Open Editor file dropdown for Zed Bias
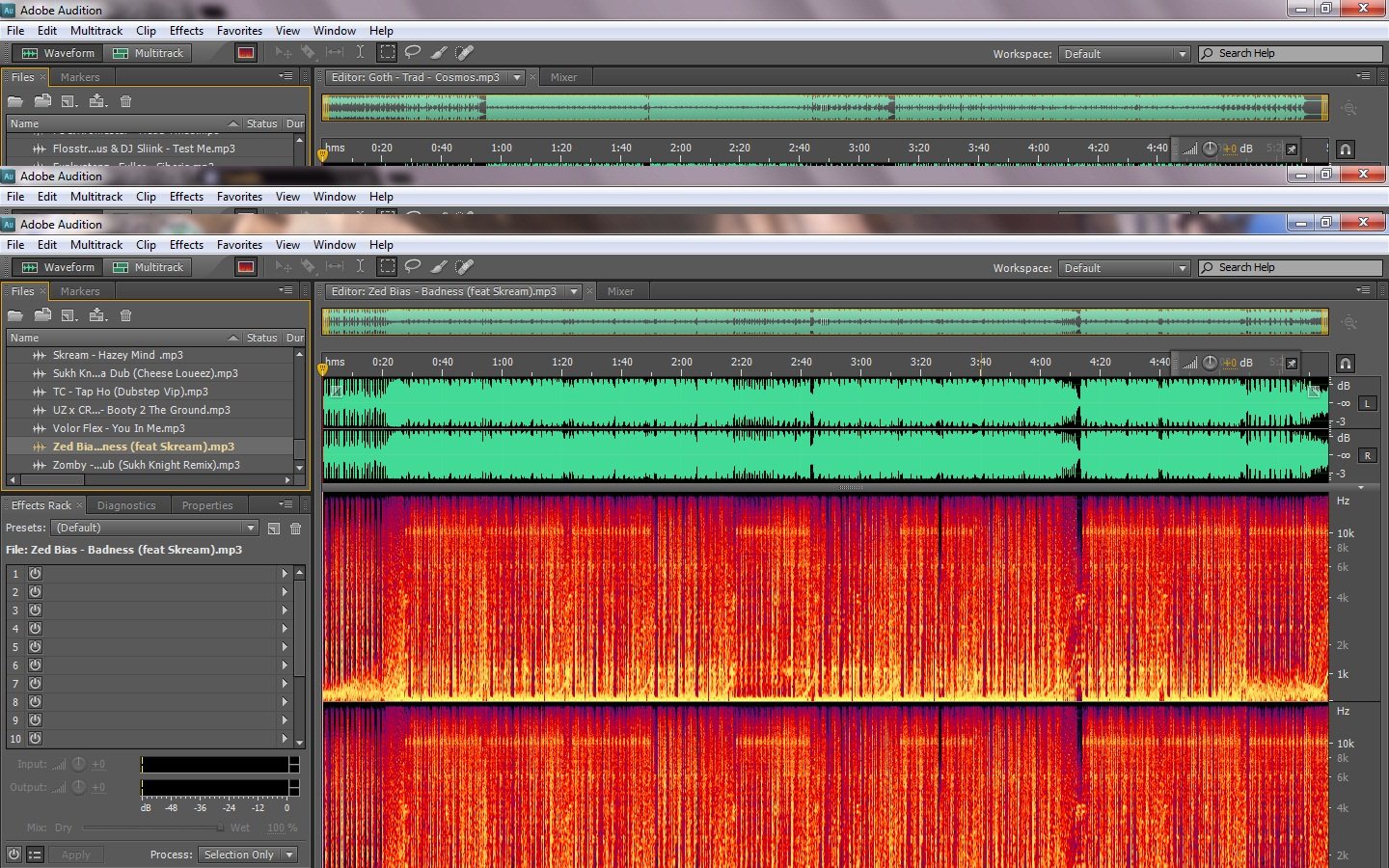This screenshot has height=868, width=1389. [x=574, y=291]
